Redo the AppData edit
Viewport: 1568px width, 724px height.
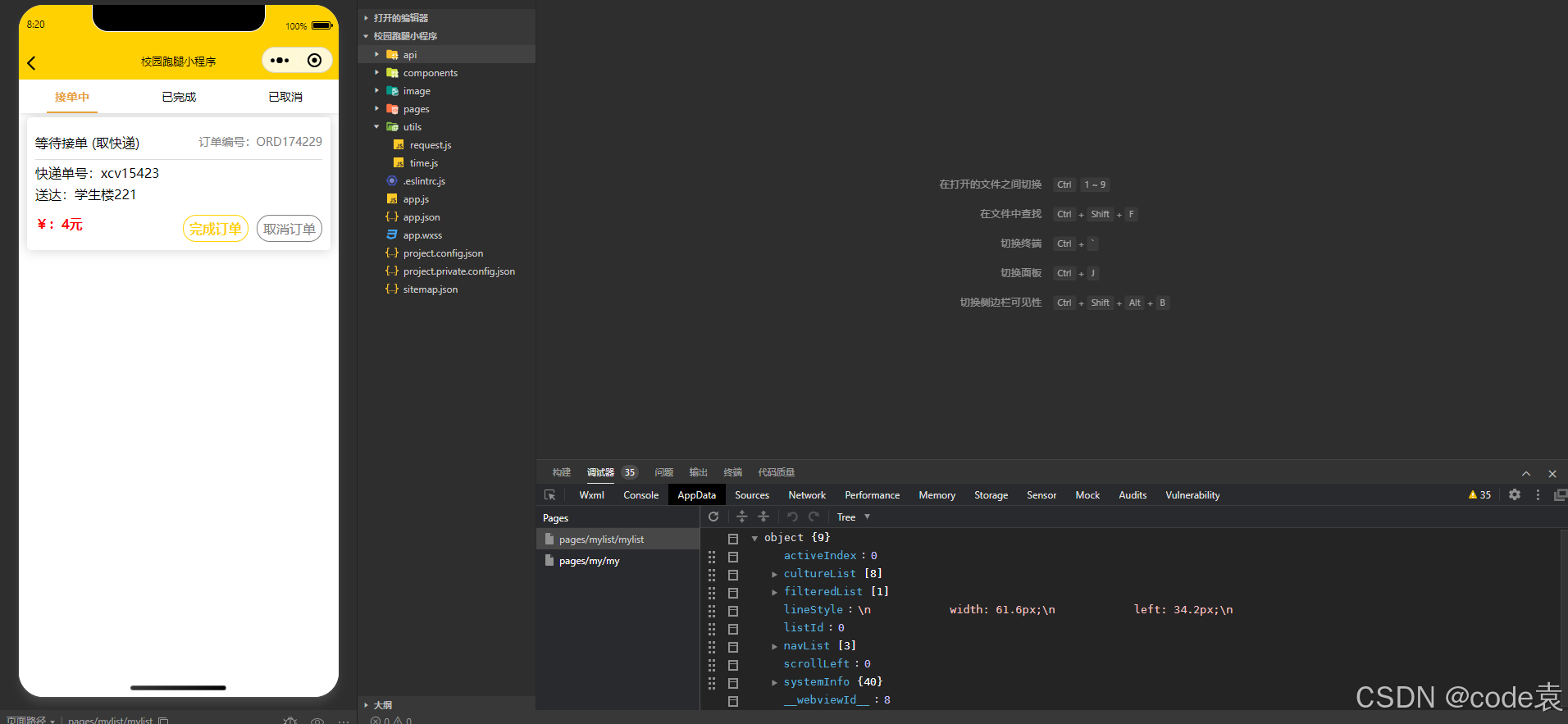[814, 517]
